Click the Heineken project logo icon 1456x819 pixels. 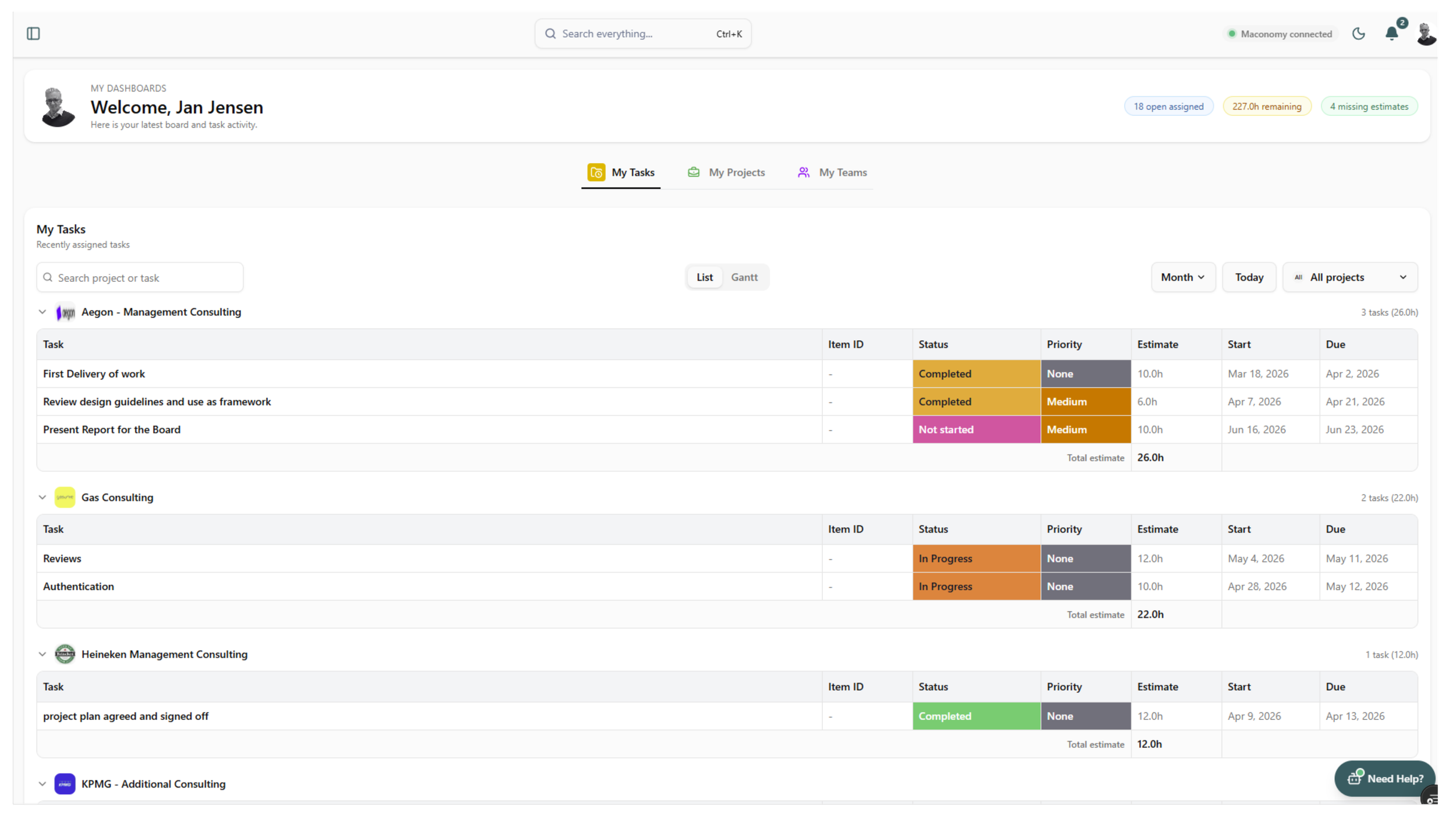(65, 654)
